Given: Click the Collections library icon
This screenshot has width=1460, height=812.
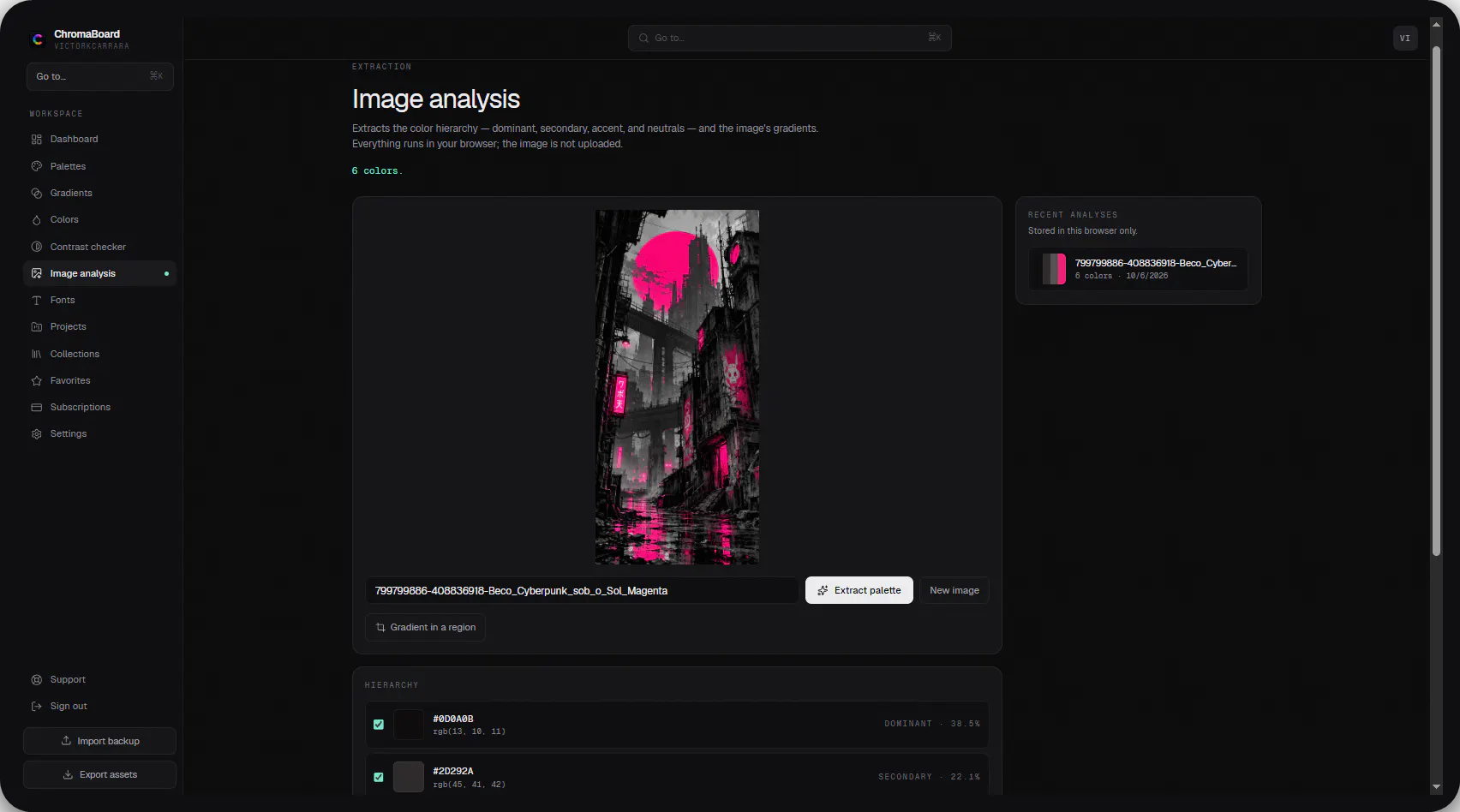Looking at the screenshot, I should (36, 354).
